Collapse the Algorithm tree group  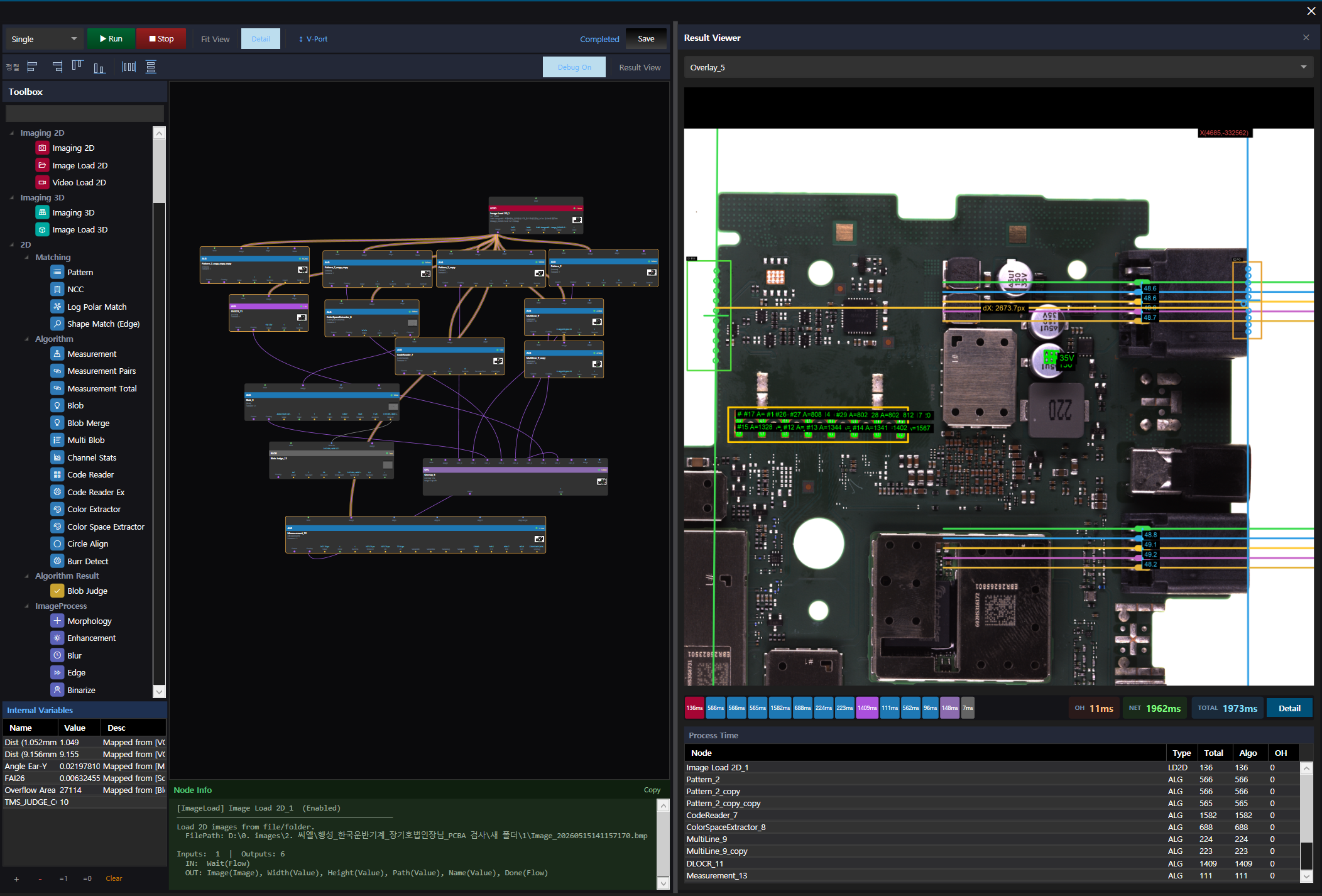pos(27,339)
